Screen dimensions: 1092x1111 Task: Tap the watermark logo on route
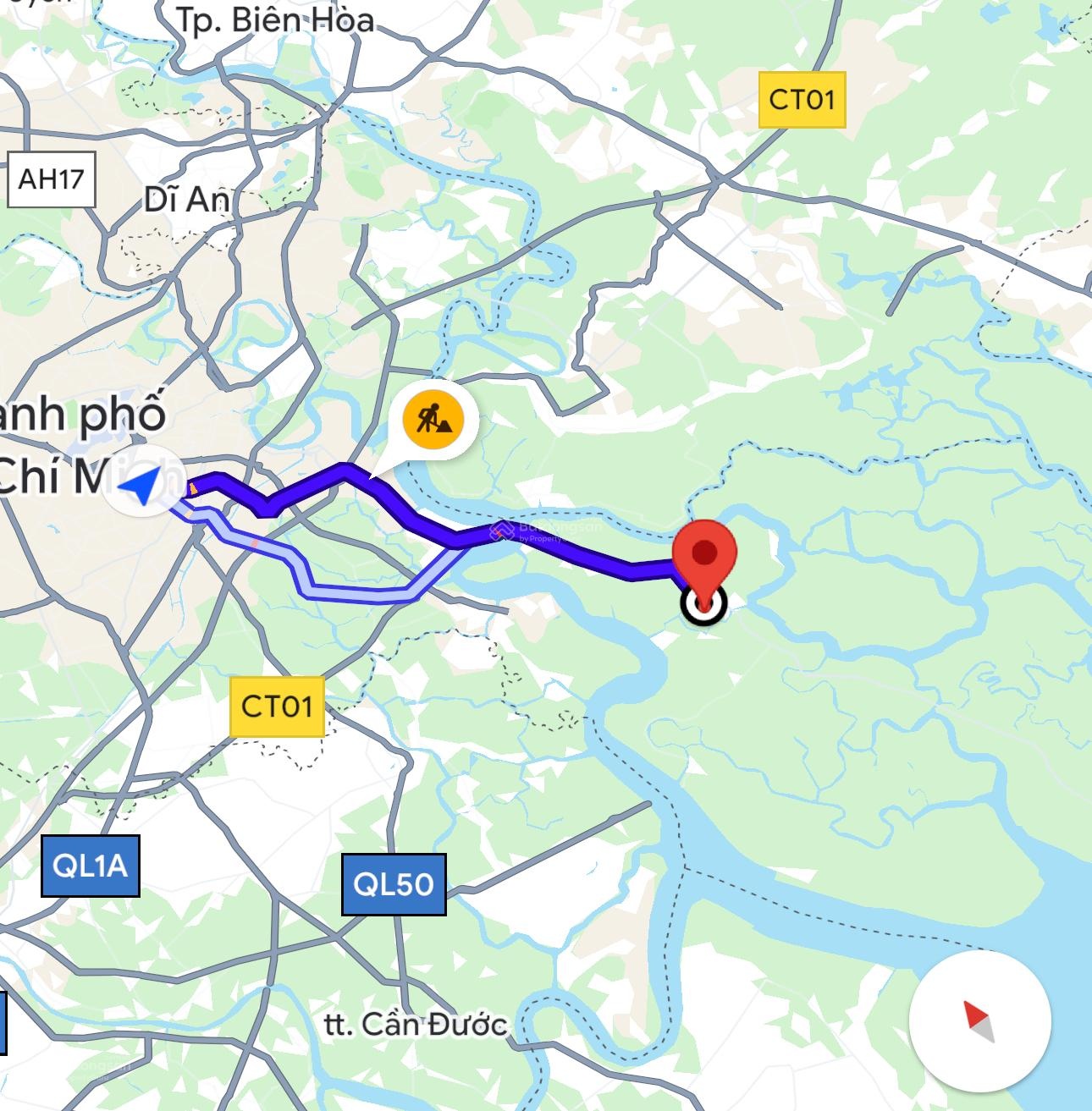pyautogui.click(x=502, y=531)
